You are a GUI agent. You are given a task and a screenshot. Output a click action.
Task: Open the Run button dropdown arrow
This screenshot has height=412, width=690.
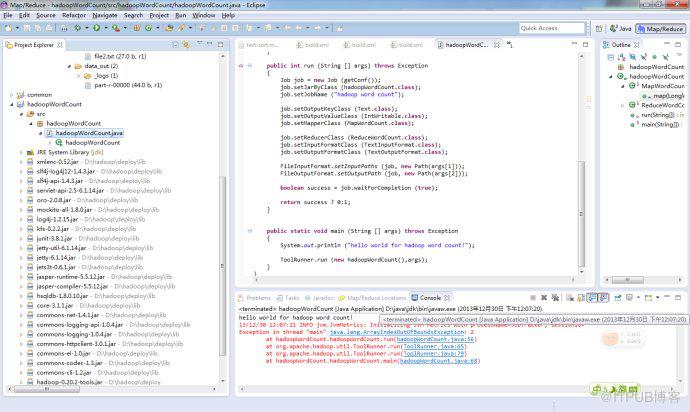[106, 28]
